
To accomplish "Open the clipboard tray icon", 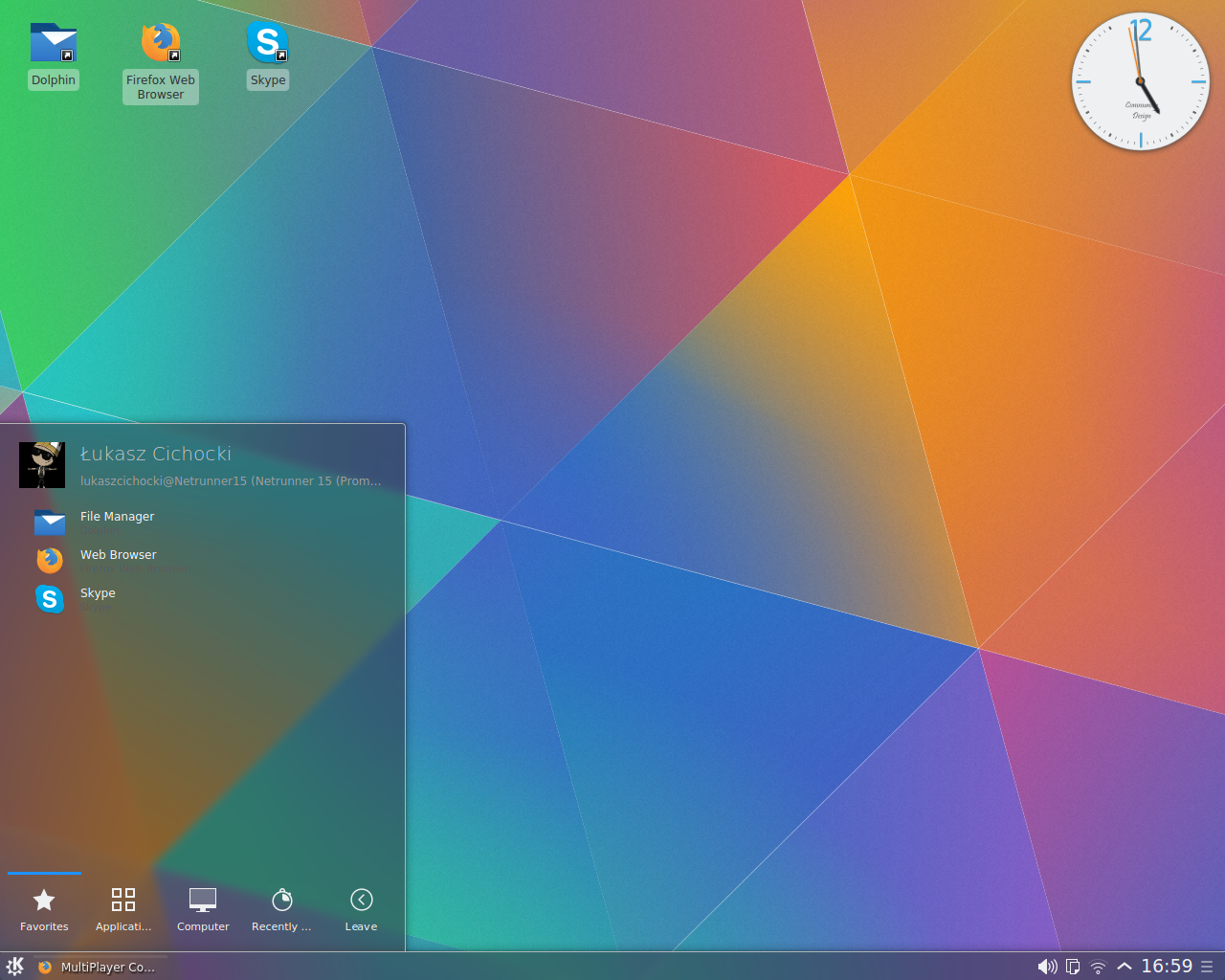I will [x=1073, y=967].
